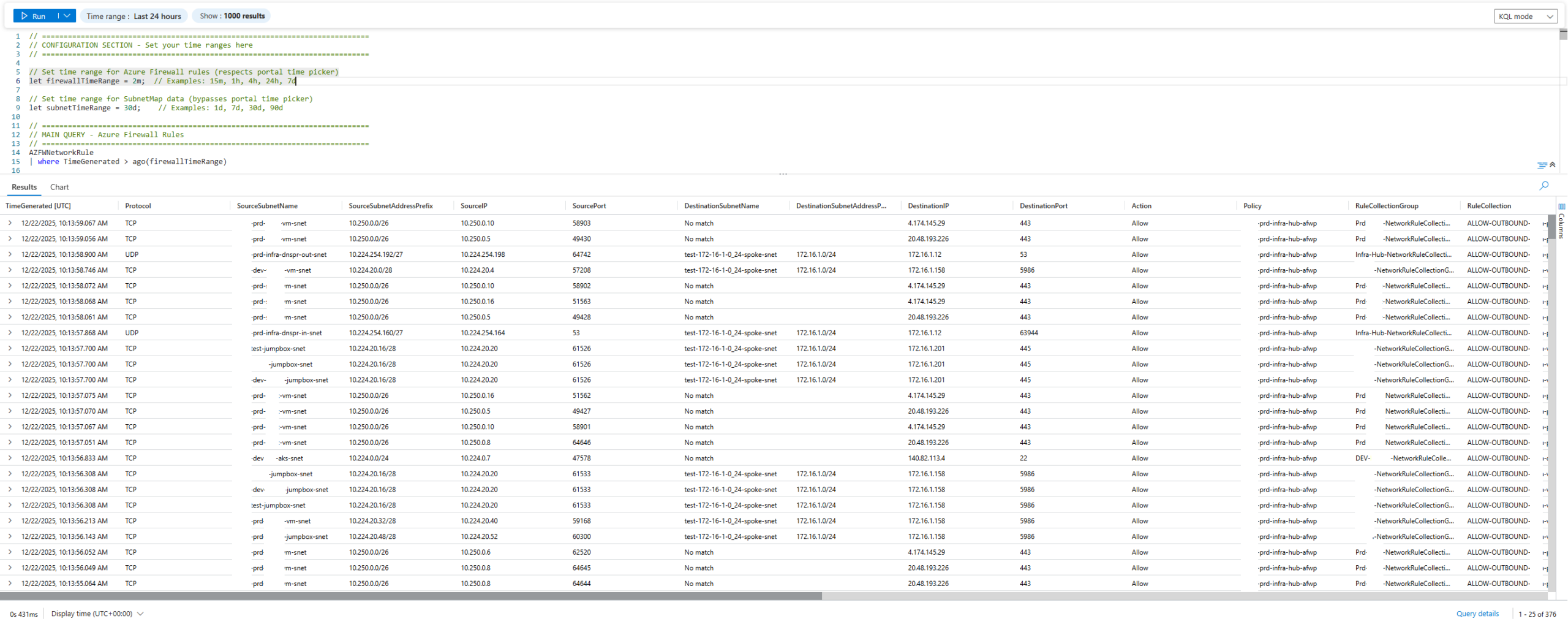This screenshot has width=1568, height=624.
Task: Collapse the query editor with double-chevron icon
Action: tap(1552, 164)
